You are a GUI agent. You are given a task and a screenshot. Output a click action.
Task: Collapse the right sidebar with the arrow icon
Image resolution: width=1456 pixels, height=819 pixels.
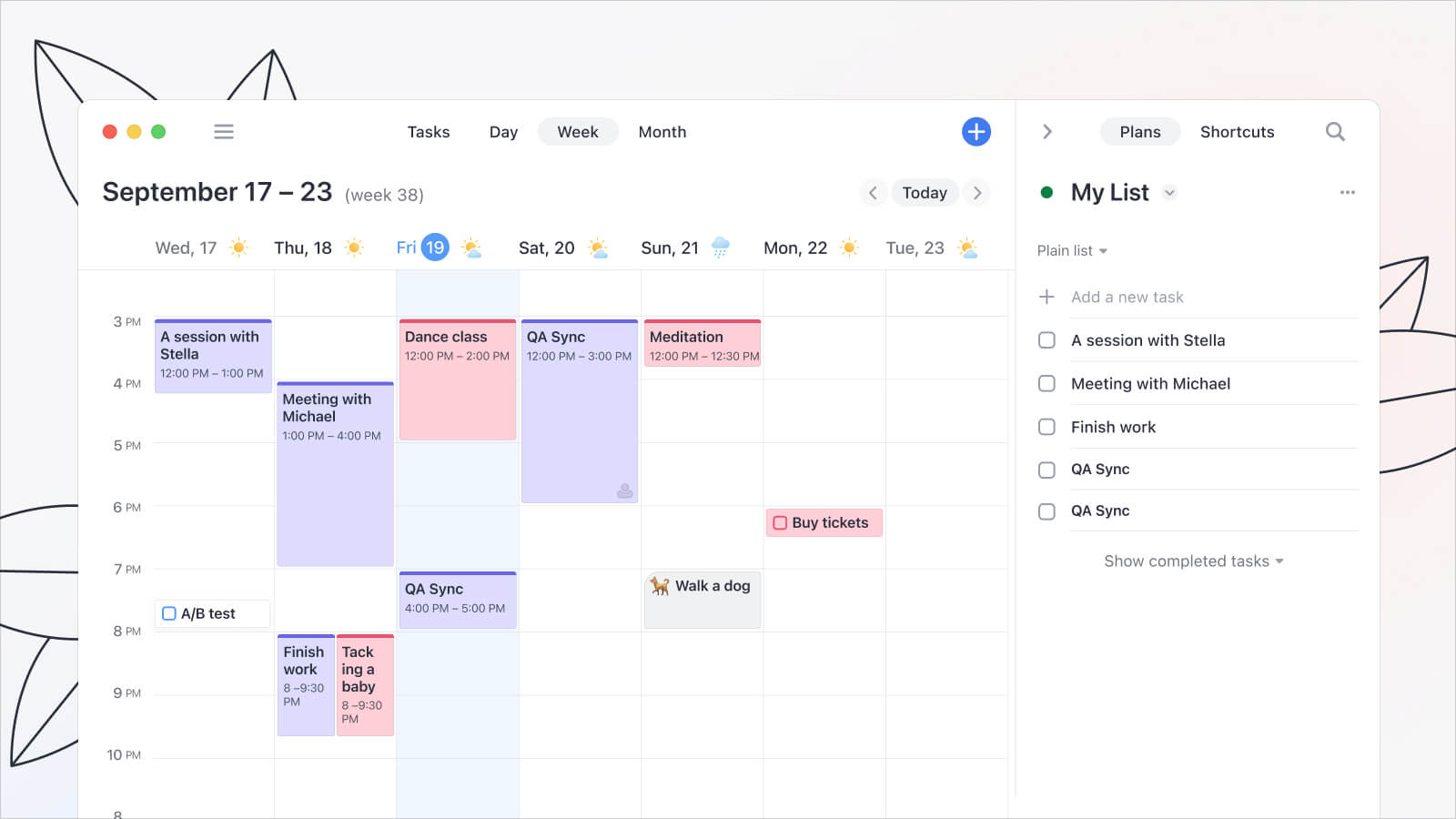[x=1047, y=131]
